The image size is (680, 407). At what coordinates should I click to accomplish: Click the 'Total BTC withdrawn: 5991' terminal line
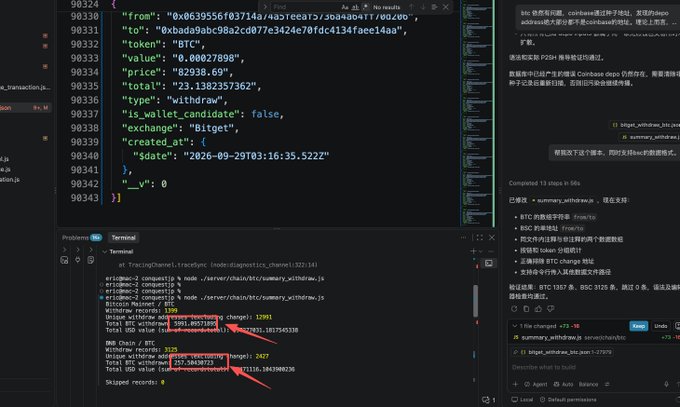point(161,324)
